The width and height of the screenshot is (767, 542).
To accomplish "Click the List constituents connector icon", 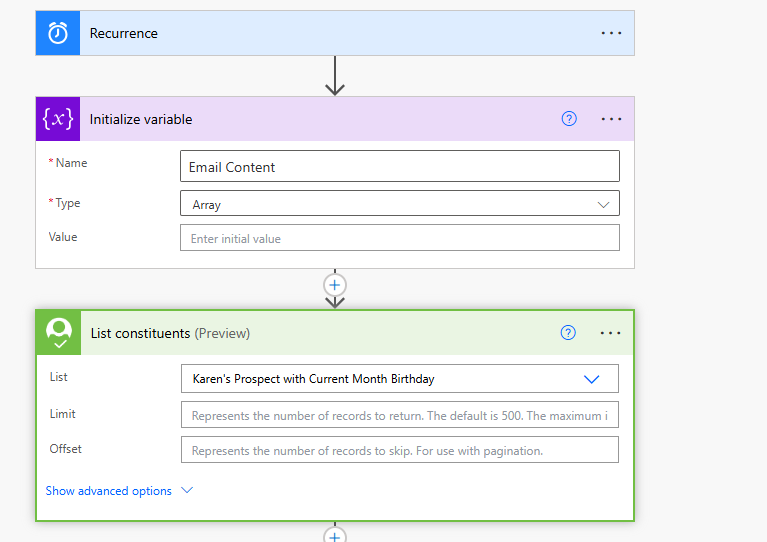I will point(59,333).
